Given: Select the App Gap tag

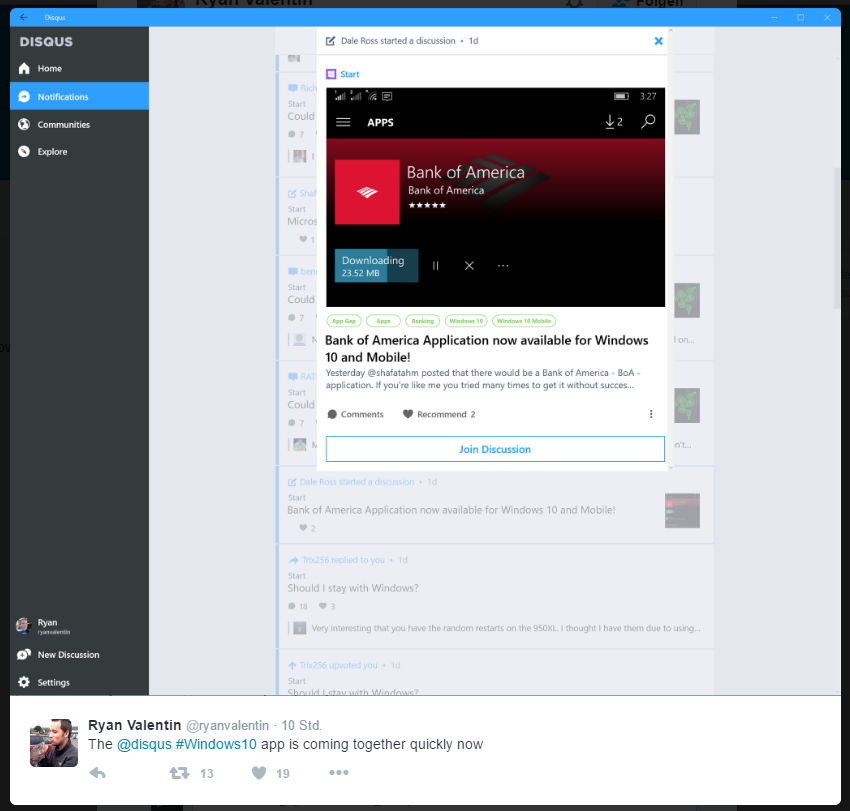Looking at the screenshot, I should (x=344, y=321).
